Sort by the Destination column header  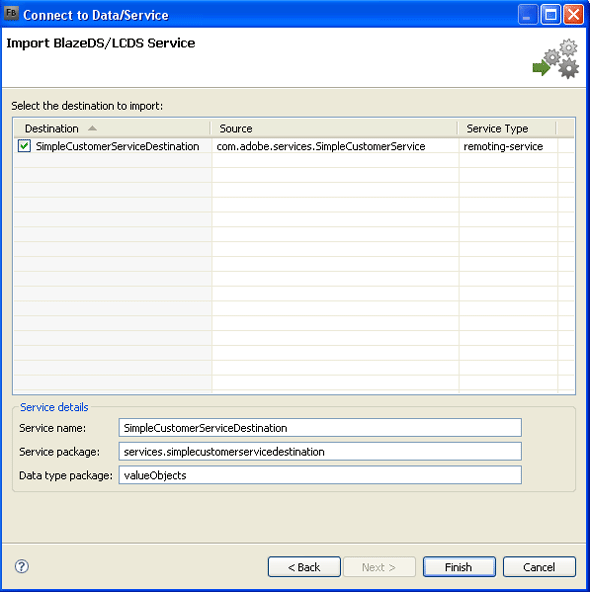tap(112, 128)
